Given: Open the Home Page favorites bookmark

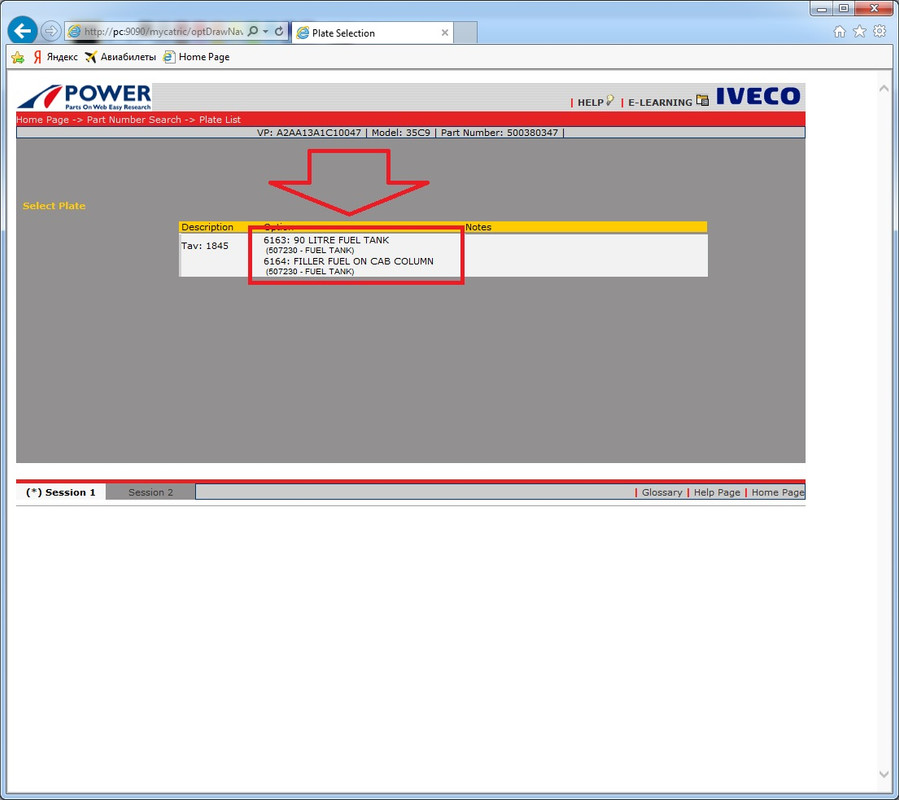Looking at the screenshot, I should 196,57.
